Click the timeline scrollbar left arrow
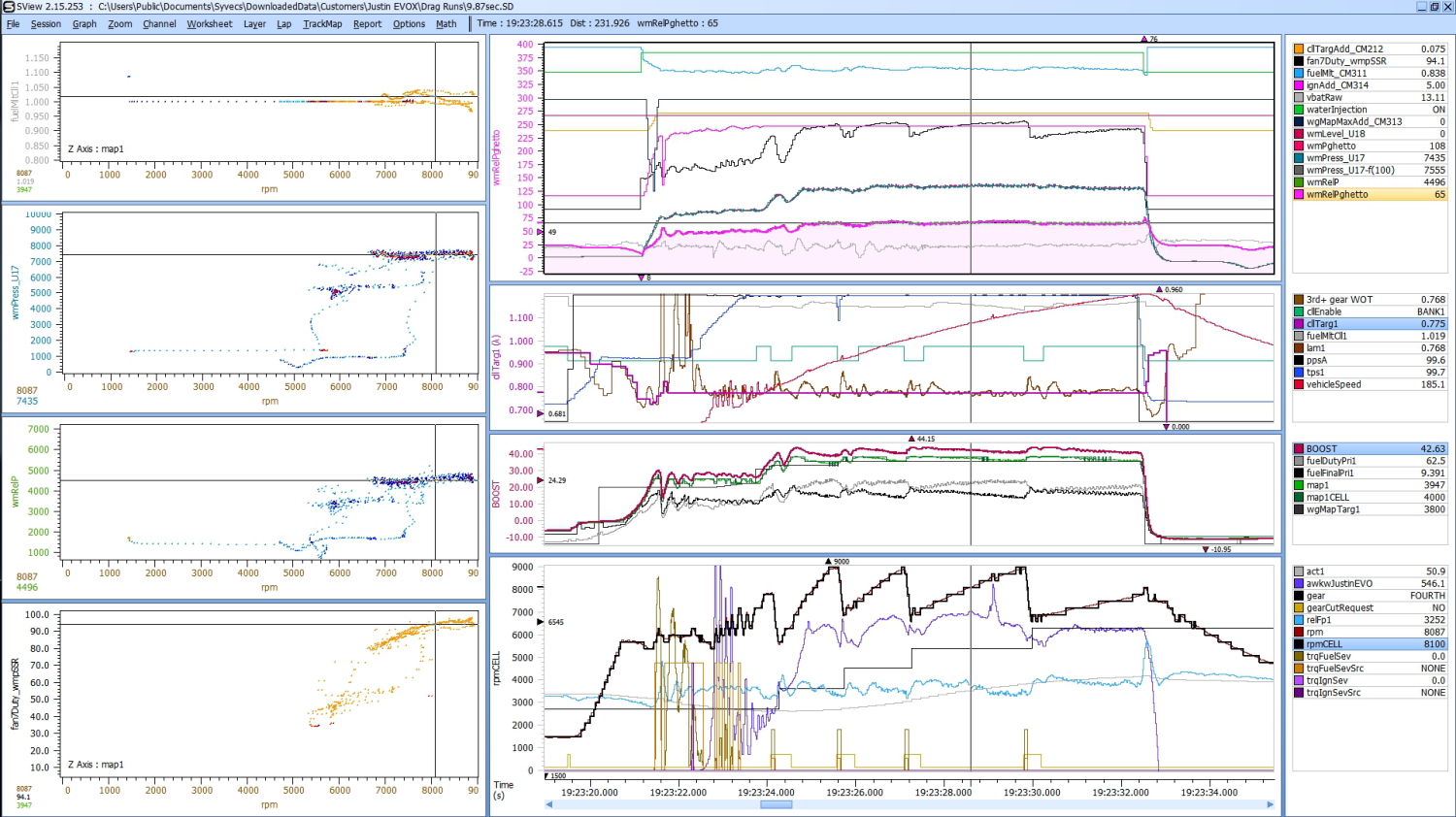 (549, 804)
